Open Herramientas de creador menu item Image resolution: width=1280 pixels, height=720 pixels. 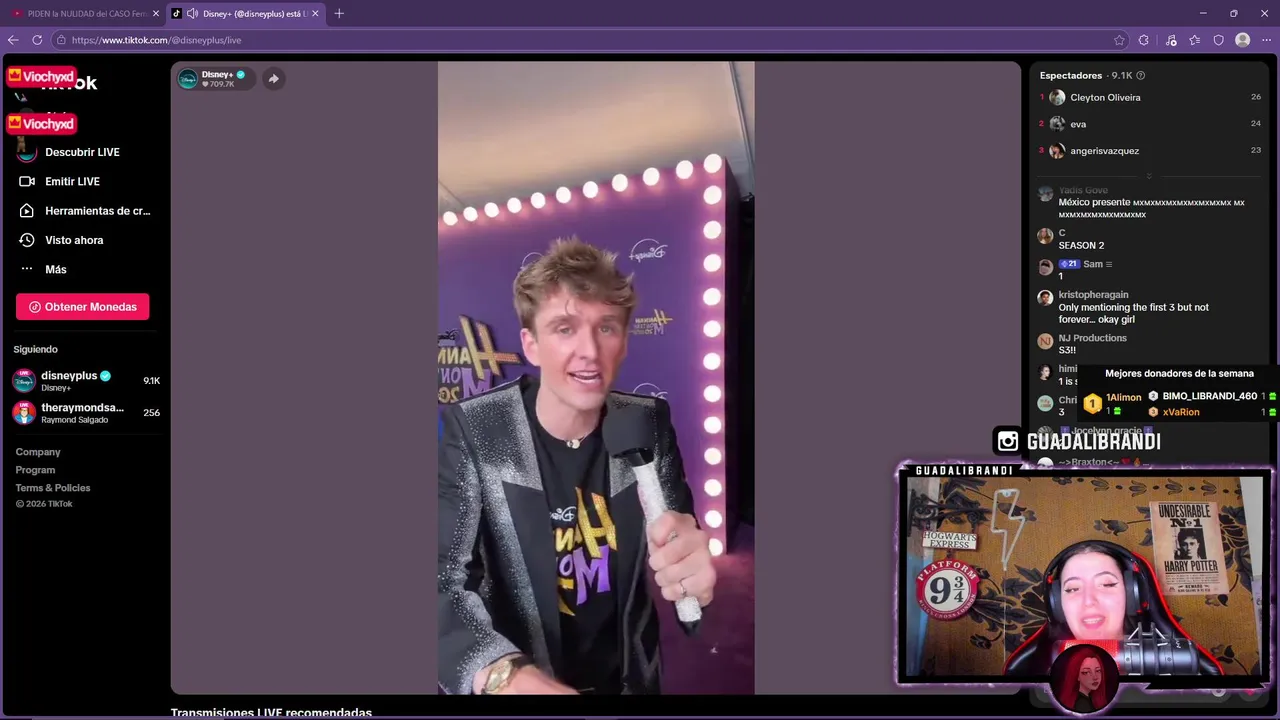[97, 211]
